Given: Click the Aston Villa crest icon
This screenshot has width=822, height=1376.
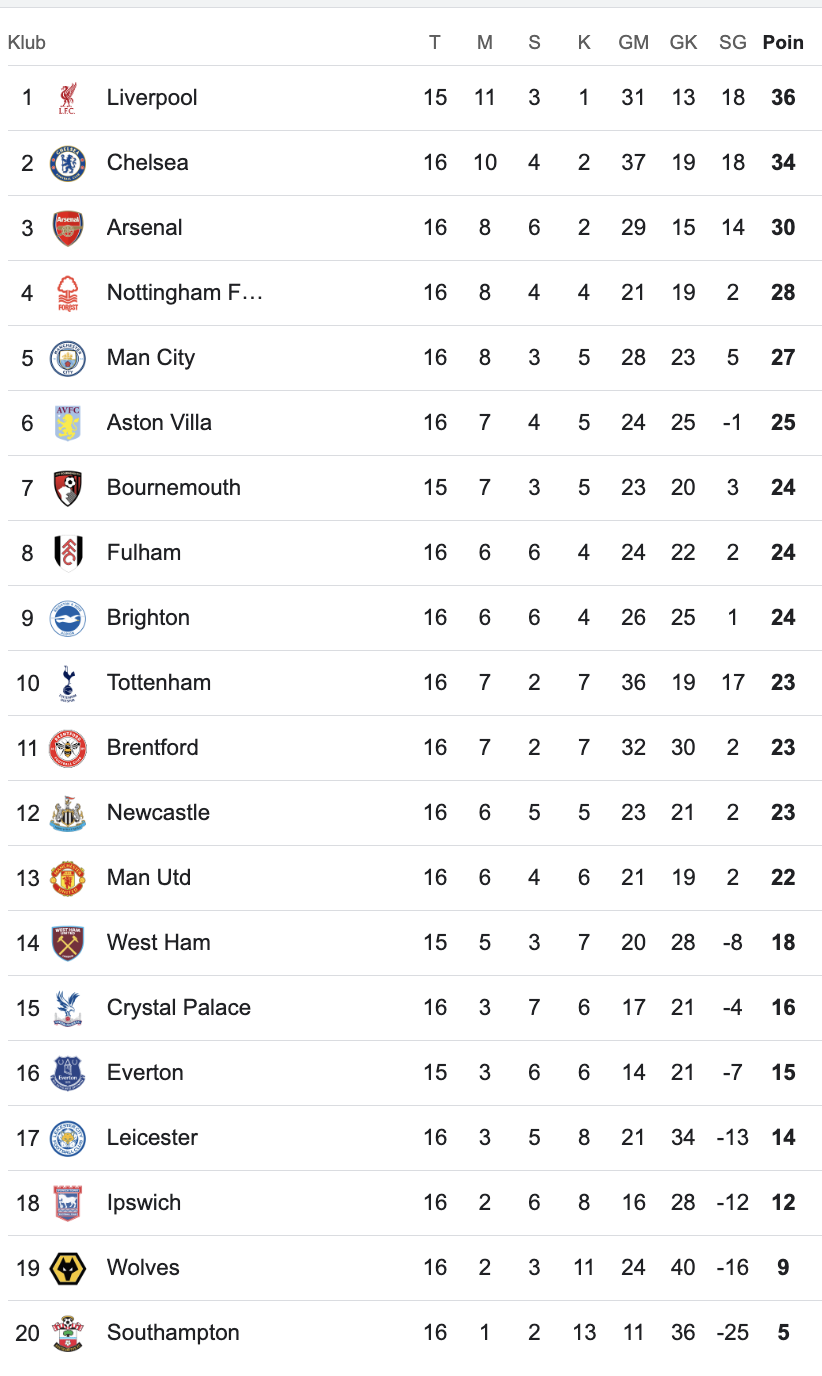Looking at the screenshot, I should (67, 423).
